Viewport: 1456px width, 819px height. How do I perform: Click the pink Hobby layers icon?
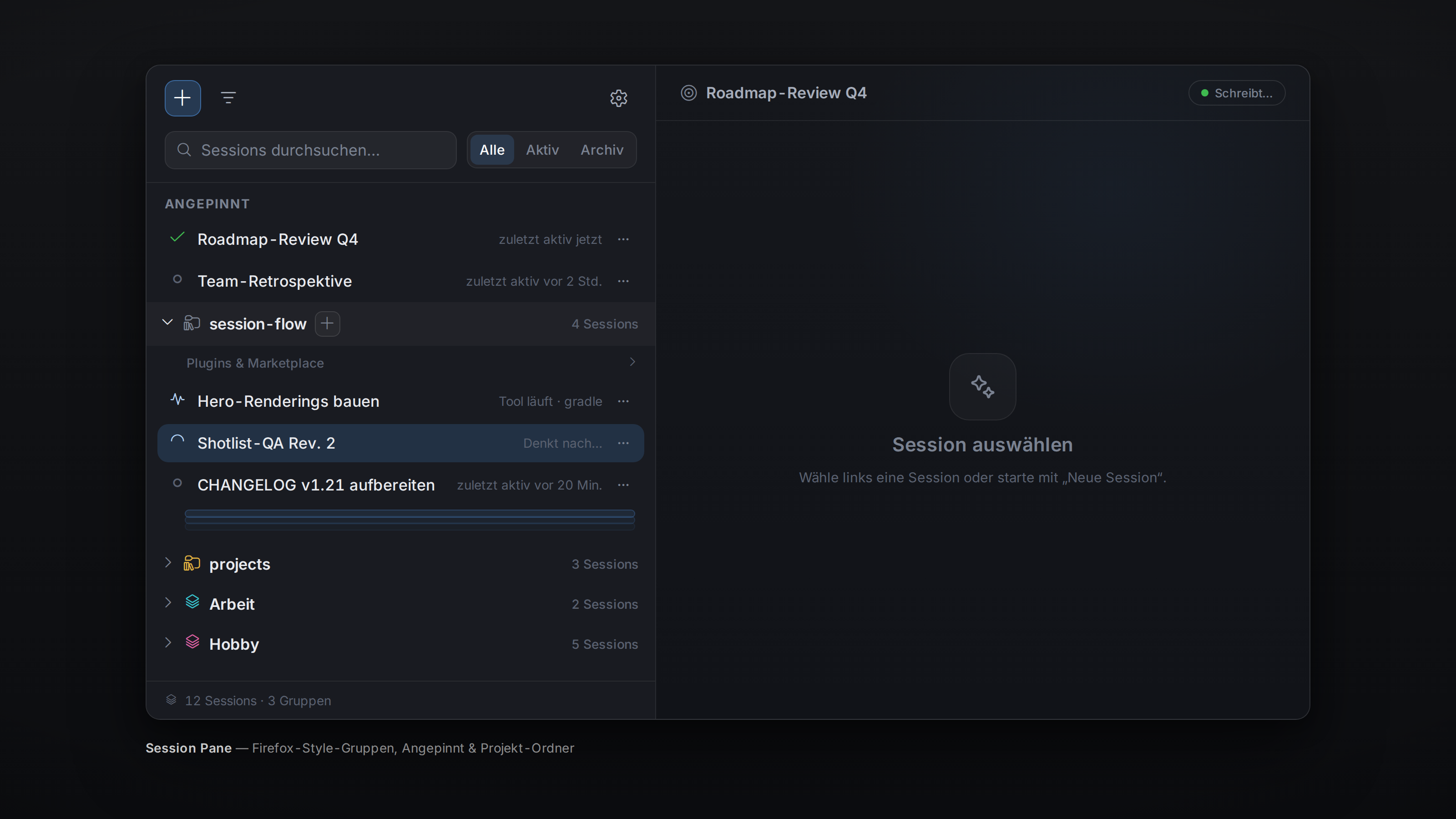tap(192, 642)
